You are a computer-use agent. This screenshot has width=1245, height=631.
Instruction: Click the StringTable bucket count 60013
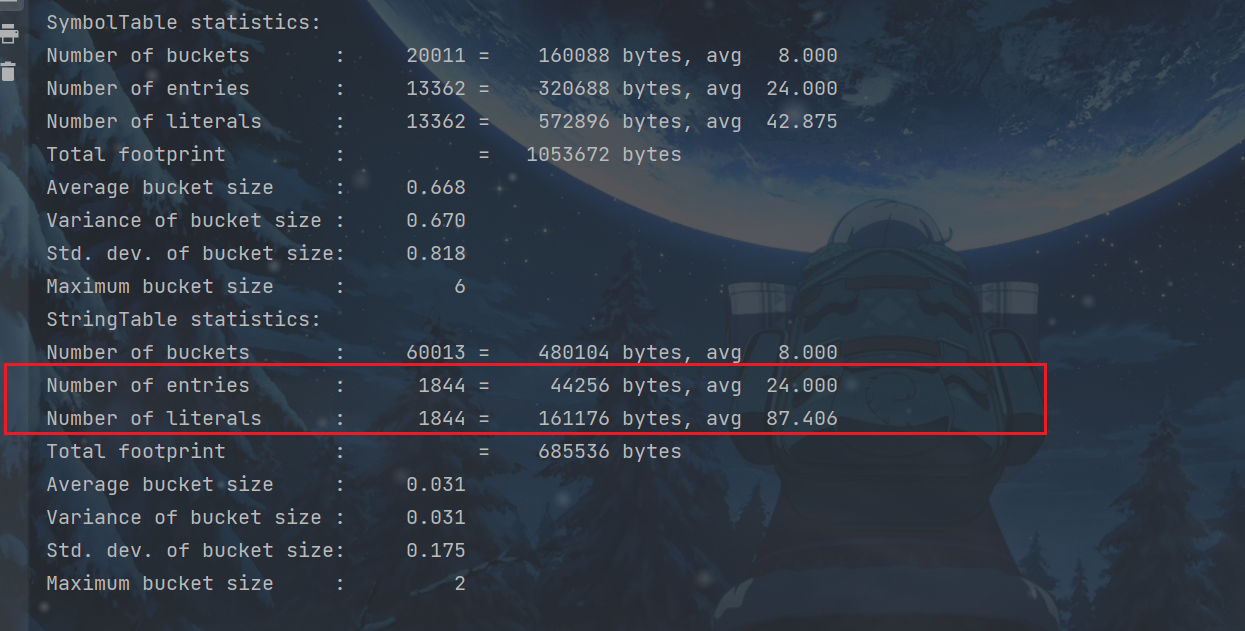pyautogui.click(x=435, y=352)
